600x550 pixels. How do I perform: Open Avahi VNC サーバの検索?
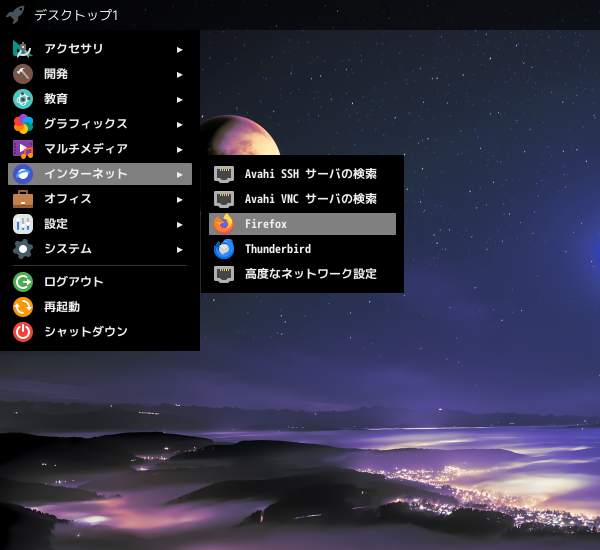point(302,199)
